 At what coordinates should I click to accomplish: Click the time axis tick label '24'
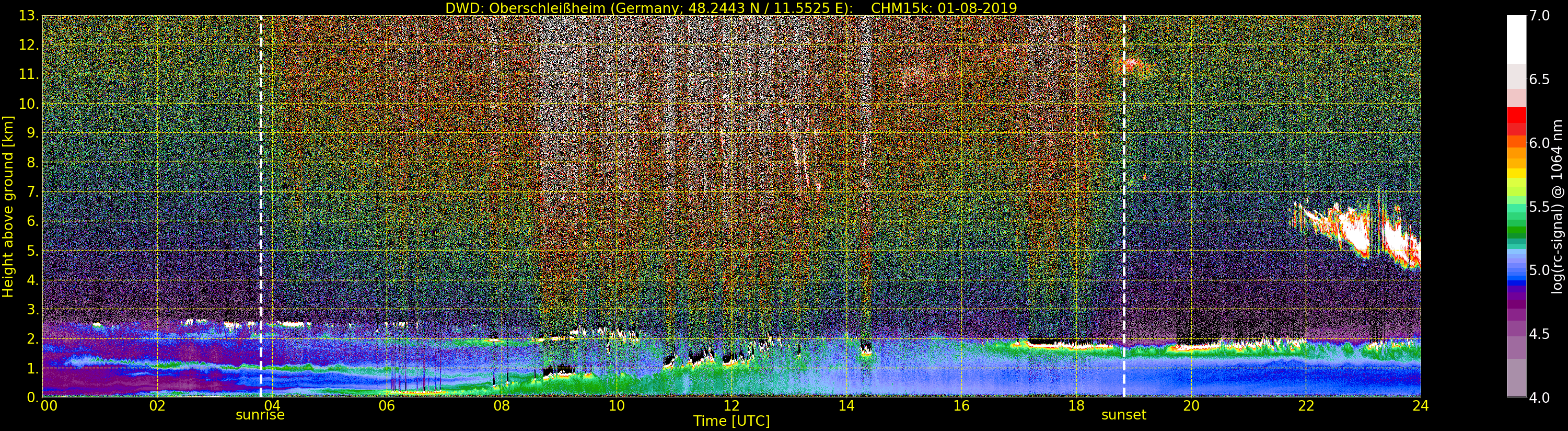1421,405
